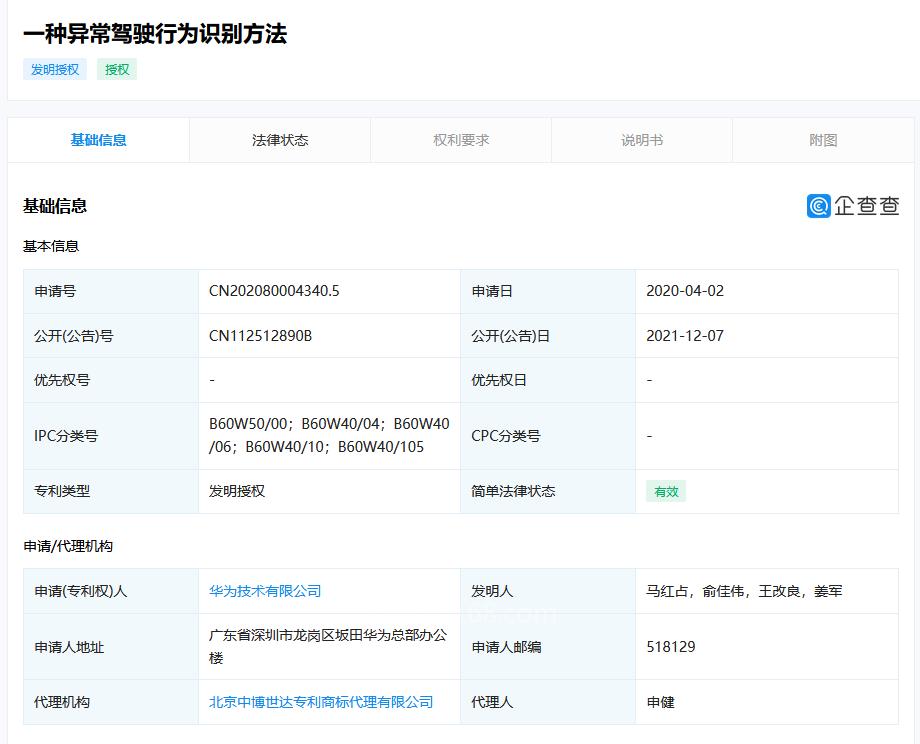Screen dimensions: 920x744
Task: Open the 附图 tab
Action: pos(823,140)
